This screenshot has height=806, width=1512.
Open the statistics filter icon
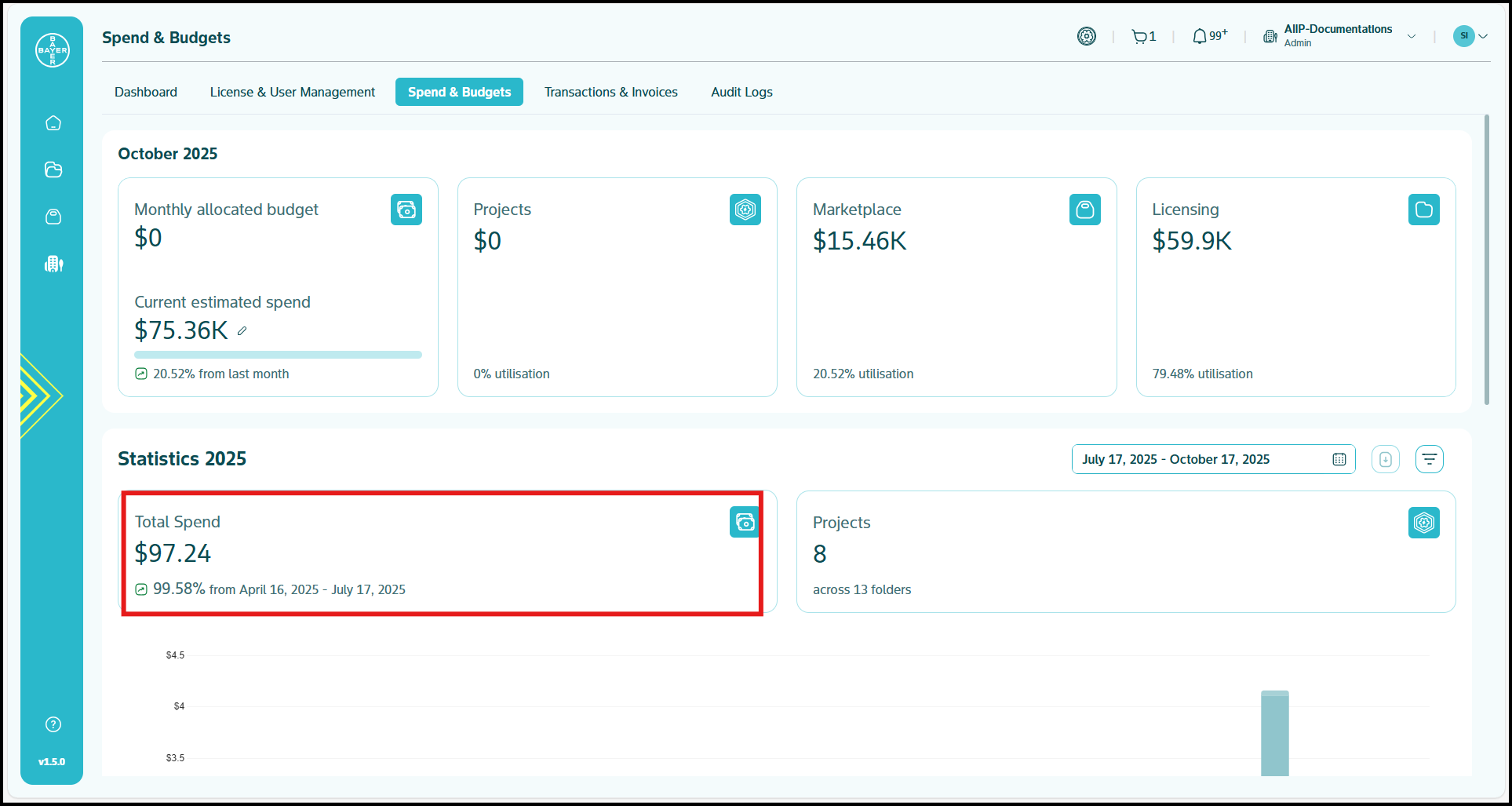coord(1429,459)
